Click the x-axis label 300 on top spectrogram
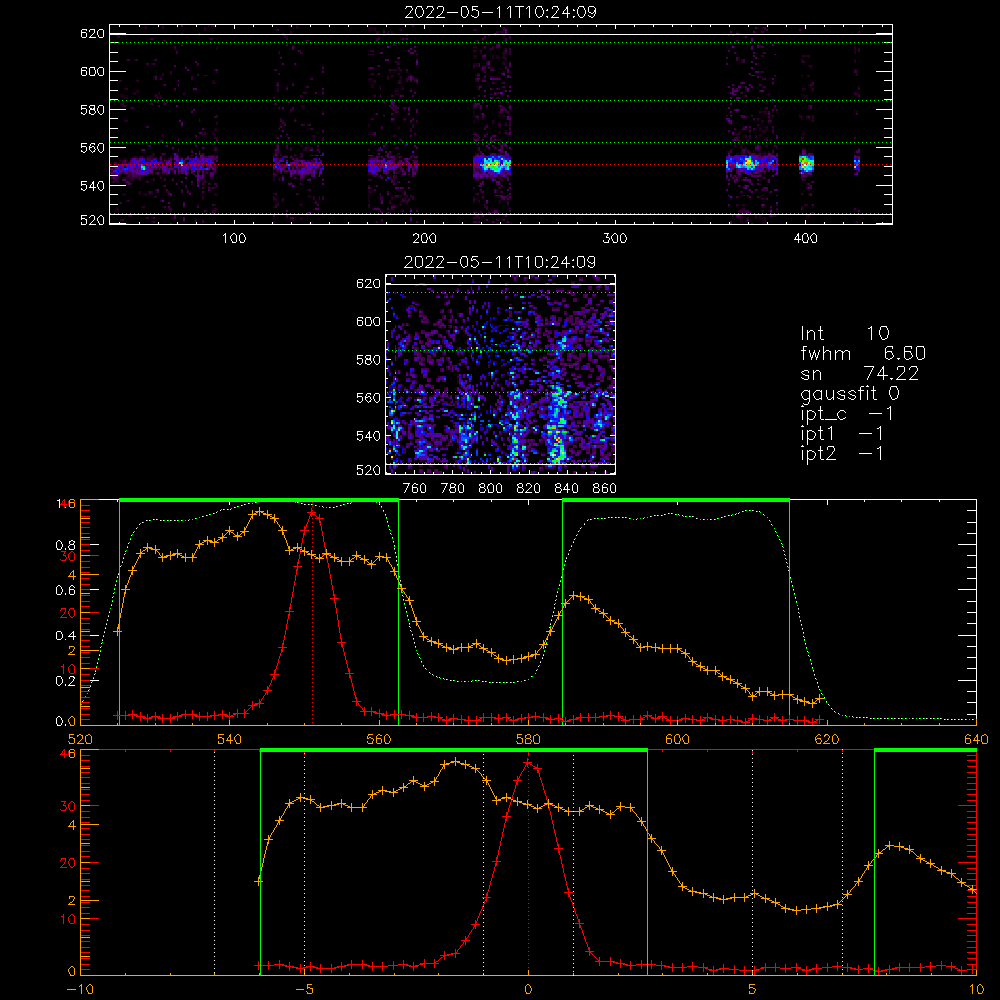The height and width of the screenshot is (1000, 1000). 615,239
